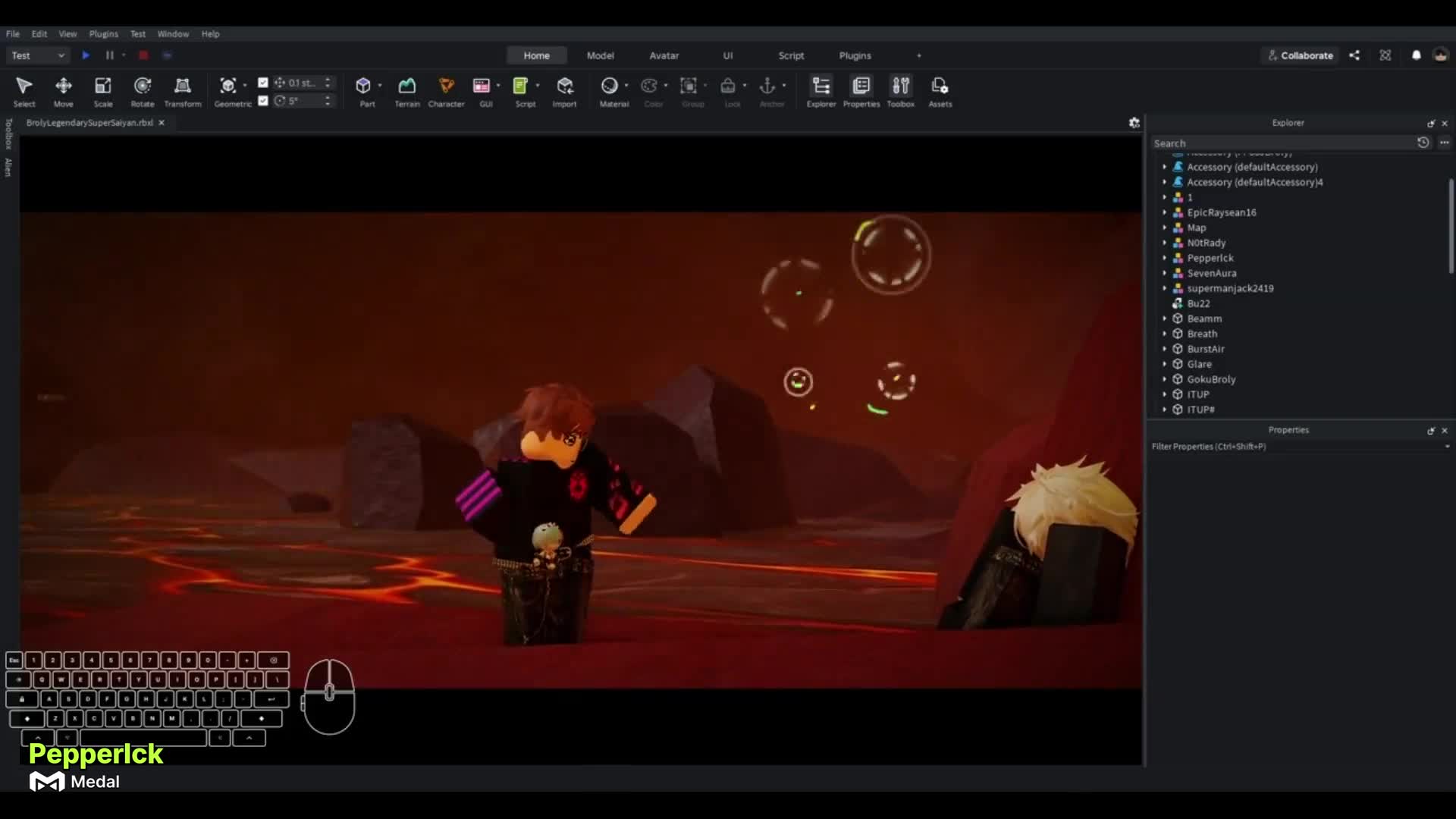The image size is (1456, 819).
Task: Select the Select tool
Action: coord(24,92)
